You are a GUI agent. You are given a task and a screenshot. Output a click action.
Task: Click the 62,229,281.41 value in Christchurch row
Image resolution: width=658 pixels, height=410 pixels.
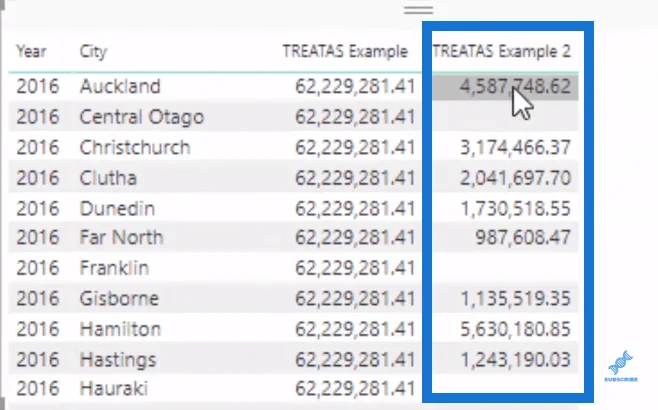(355, 148)
